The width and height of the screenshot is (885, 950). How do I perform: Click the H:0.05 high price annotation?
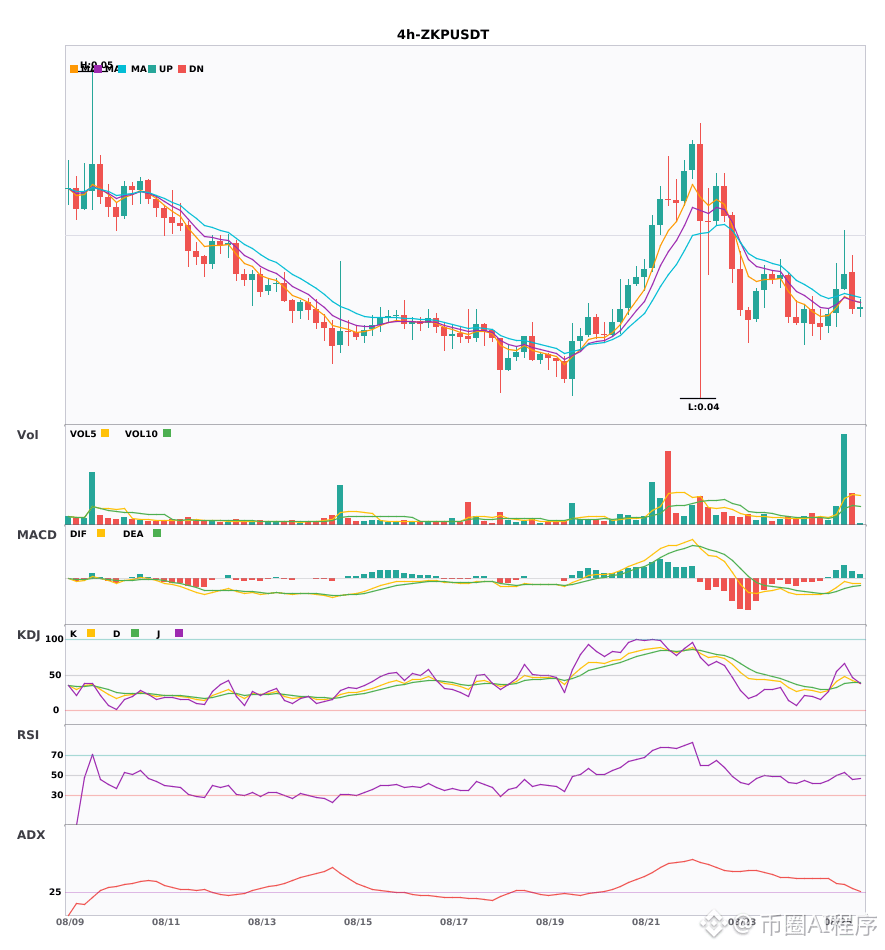(x=97, y=65)
